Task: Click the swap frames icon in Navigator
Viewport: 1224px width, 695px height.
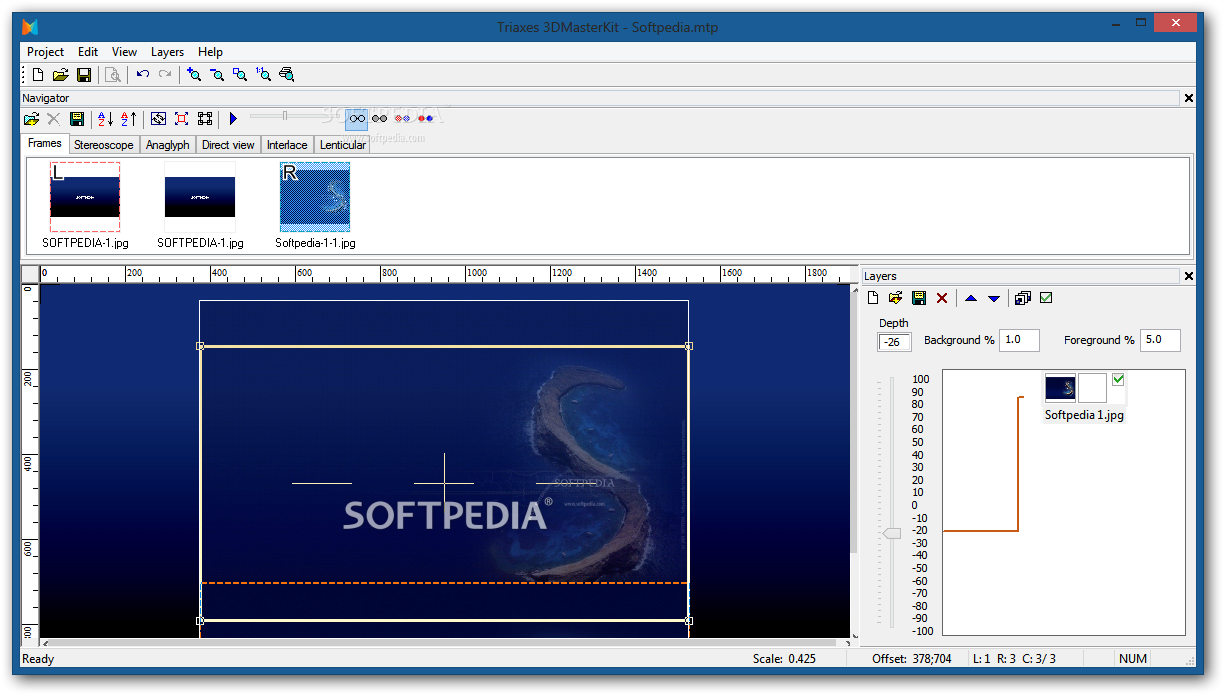Action: coord(158,119)
